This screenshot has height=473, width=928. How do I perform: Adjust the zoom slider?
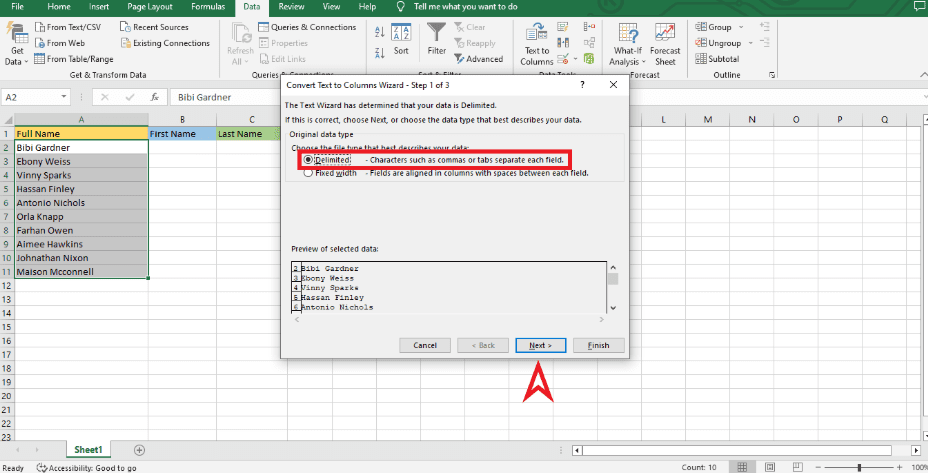859,467
